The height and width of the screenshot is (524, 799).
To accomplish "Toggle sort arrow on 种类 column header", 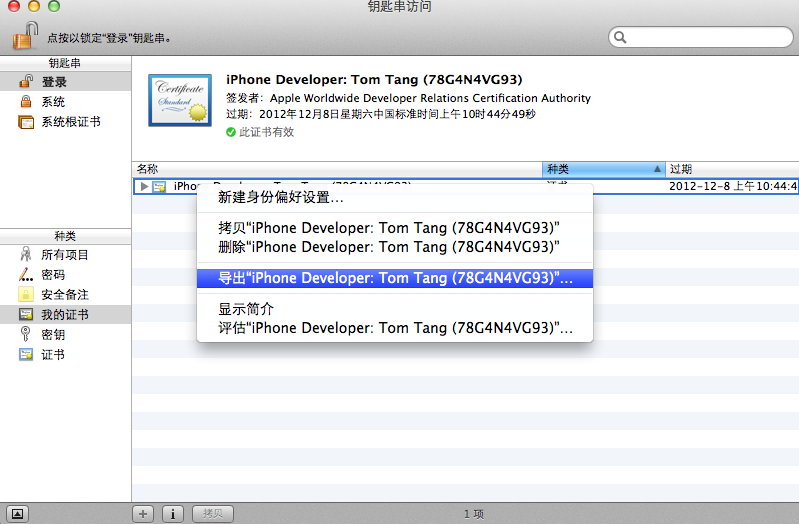I will (657, 169).
